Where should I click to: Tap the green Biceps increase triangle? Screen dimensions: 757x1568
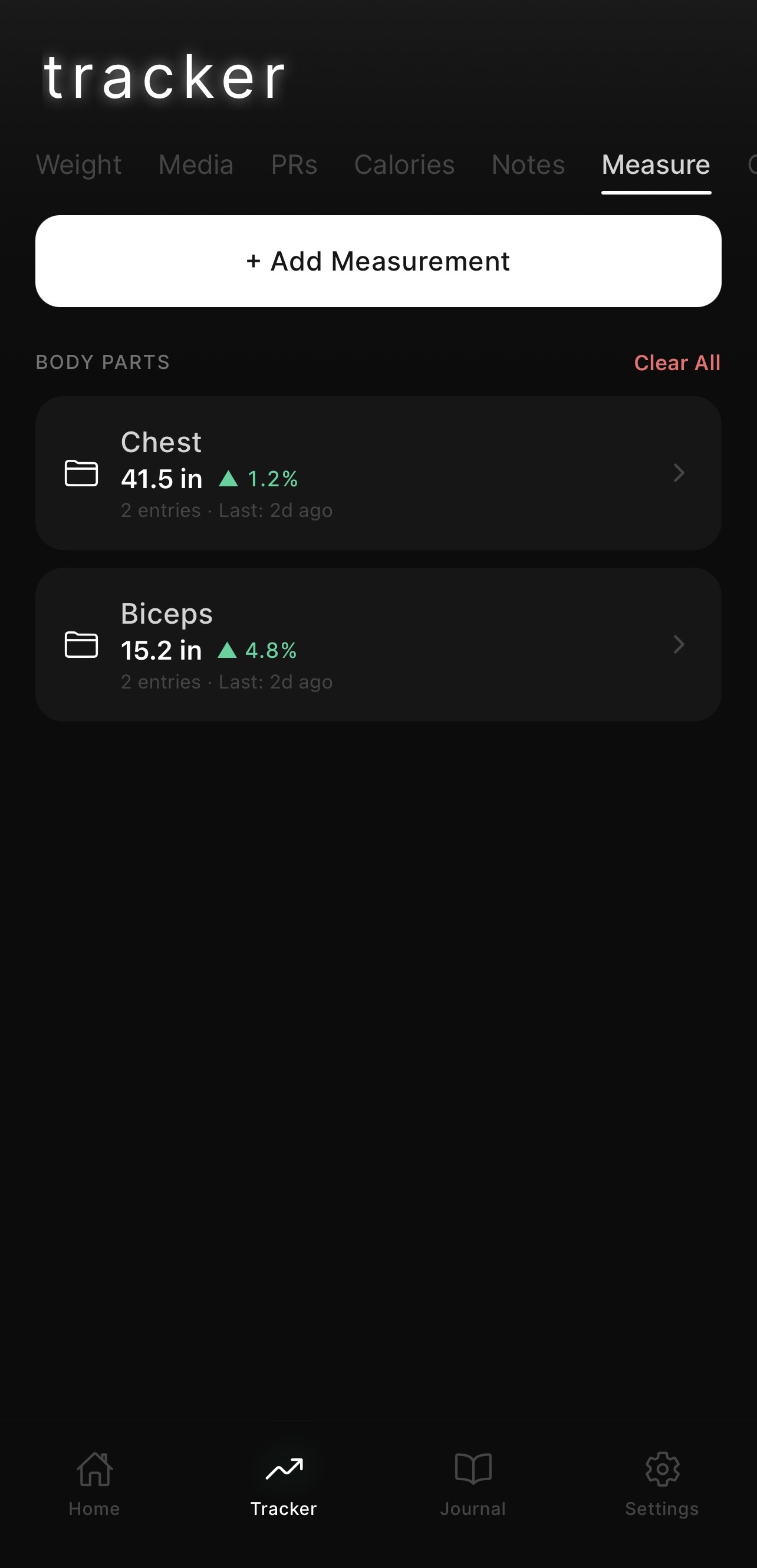tap(227, 651)
